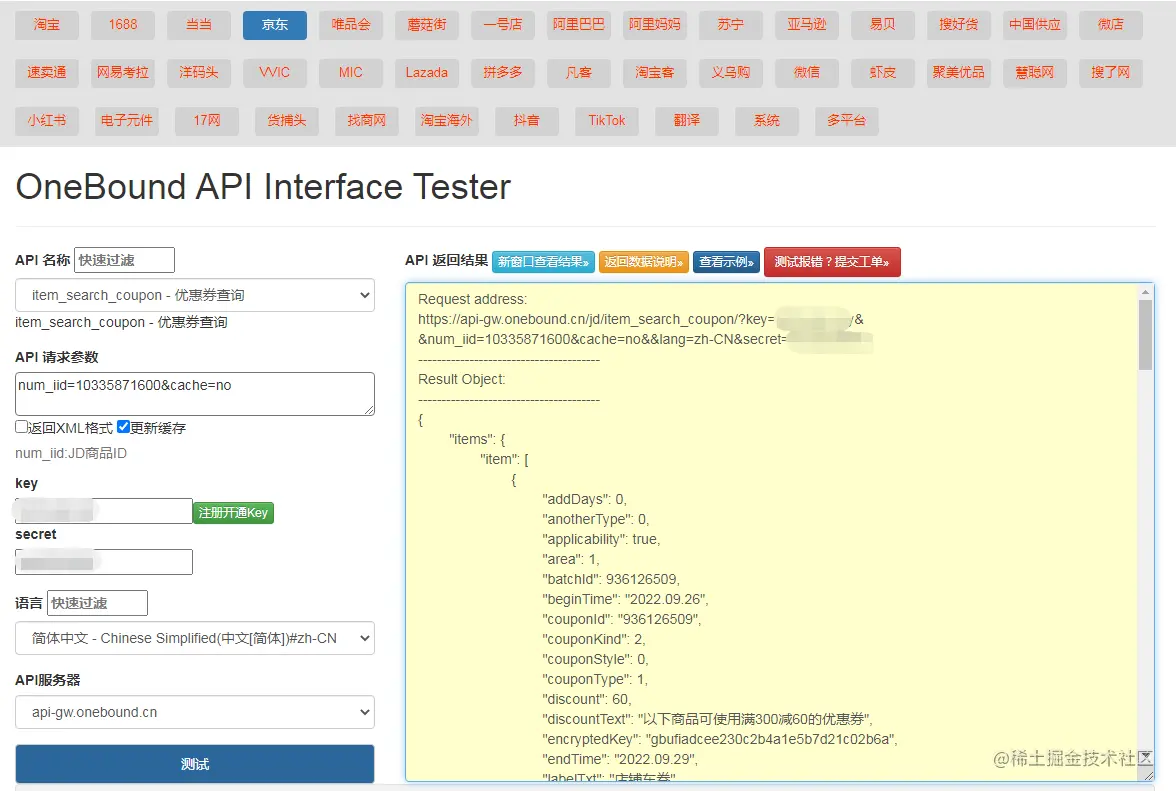Select the 阿里巴巴 tab
1176x791 pixels.
579,25
